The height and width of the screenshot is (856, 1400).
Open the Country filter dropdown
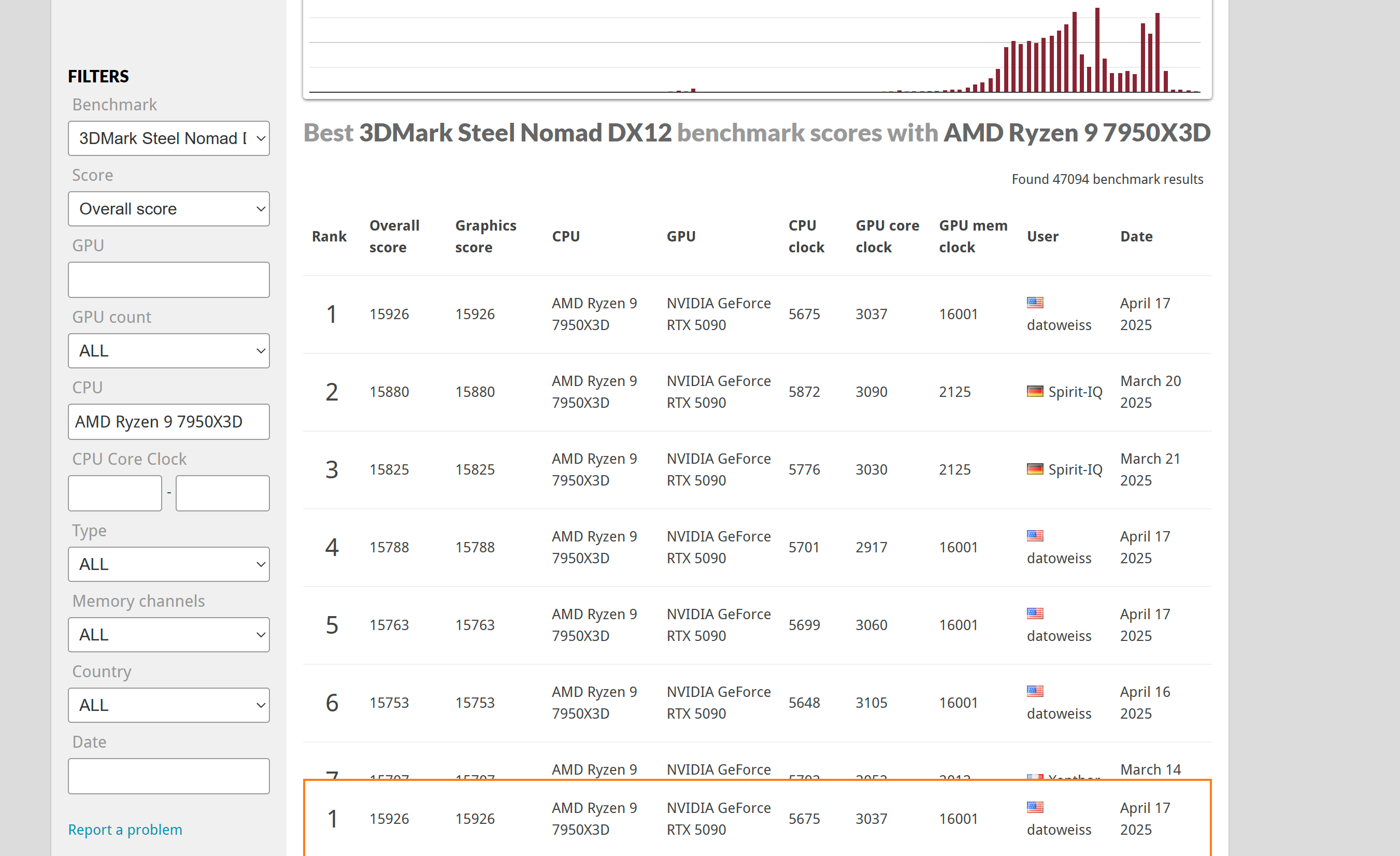(169, 705)
